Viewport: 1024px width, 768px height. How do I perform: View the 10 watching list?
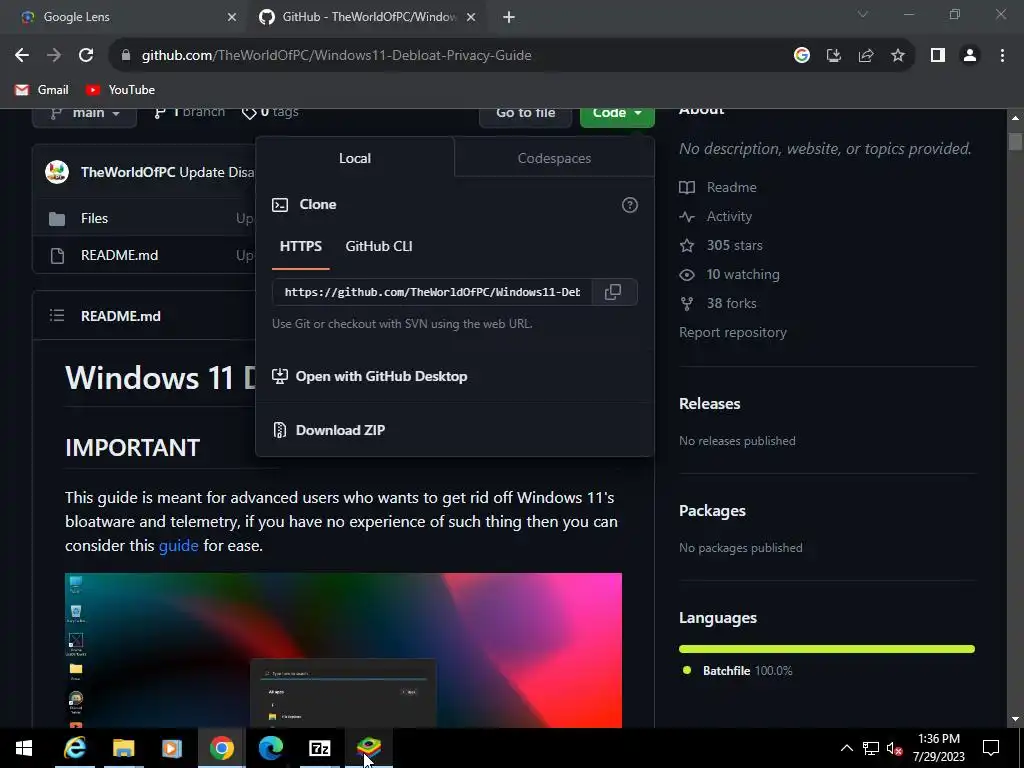[x=729, y=274]
